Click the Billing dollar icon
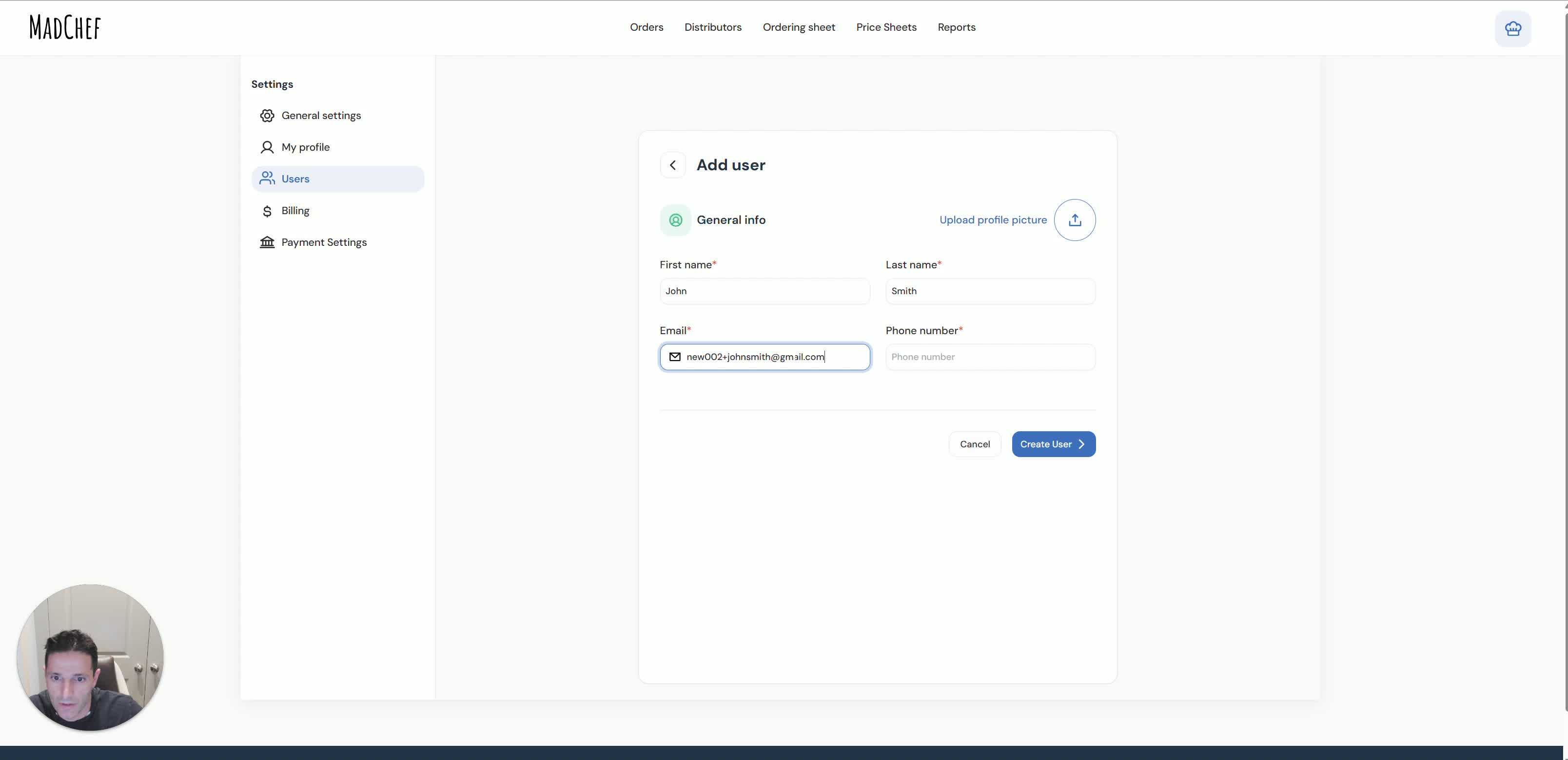1568x760 pixels. (x=267, y=211)
